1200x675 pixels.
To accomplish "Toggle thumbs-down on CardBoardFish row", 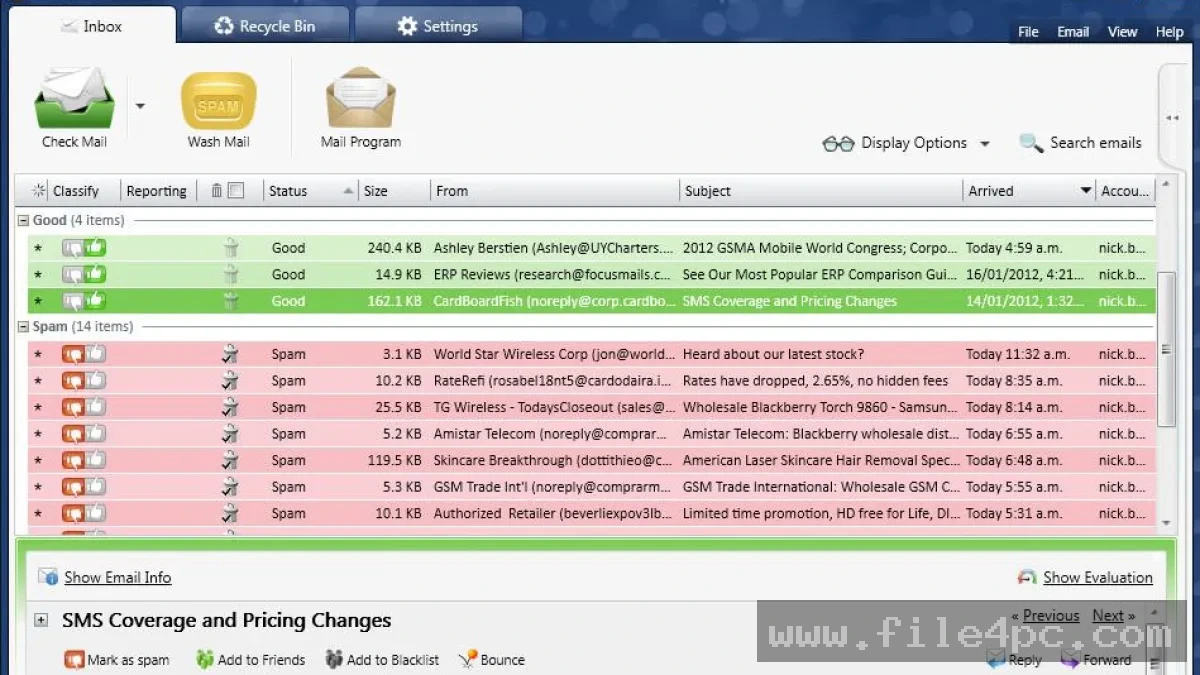I will pos(73,300).
